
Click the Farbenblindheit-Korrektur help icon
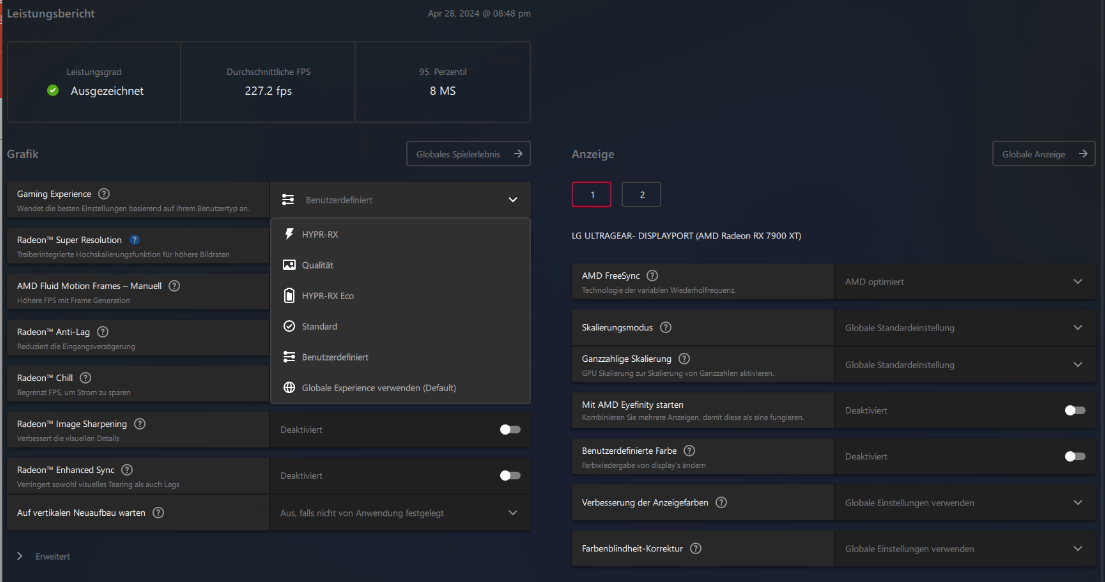tap(696, 548)
